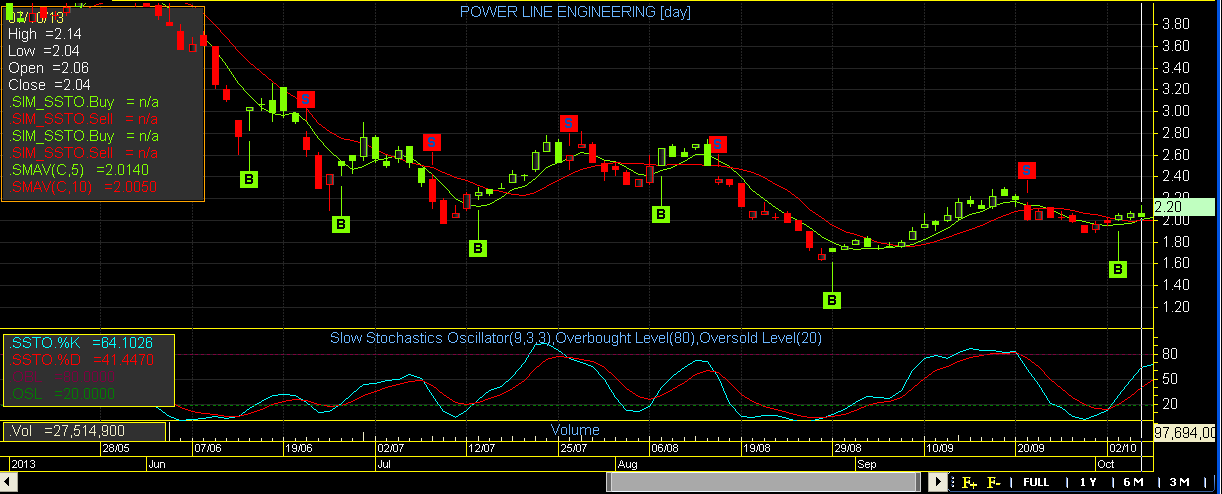The width and height of the screenshot is (1222, 494).
Task: Click the .SMAV(C,5) =2.0140 readout
Action: 77,169
